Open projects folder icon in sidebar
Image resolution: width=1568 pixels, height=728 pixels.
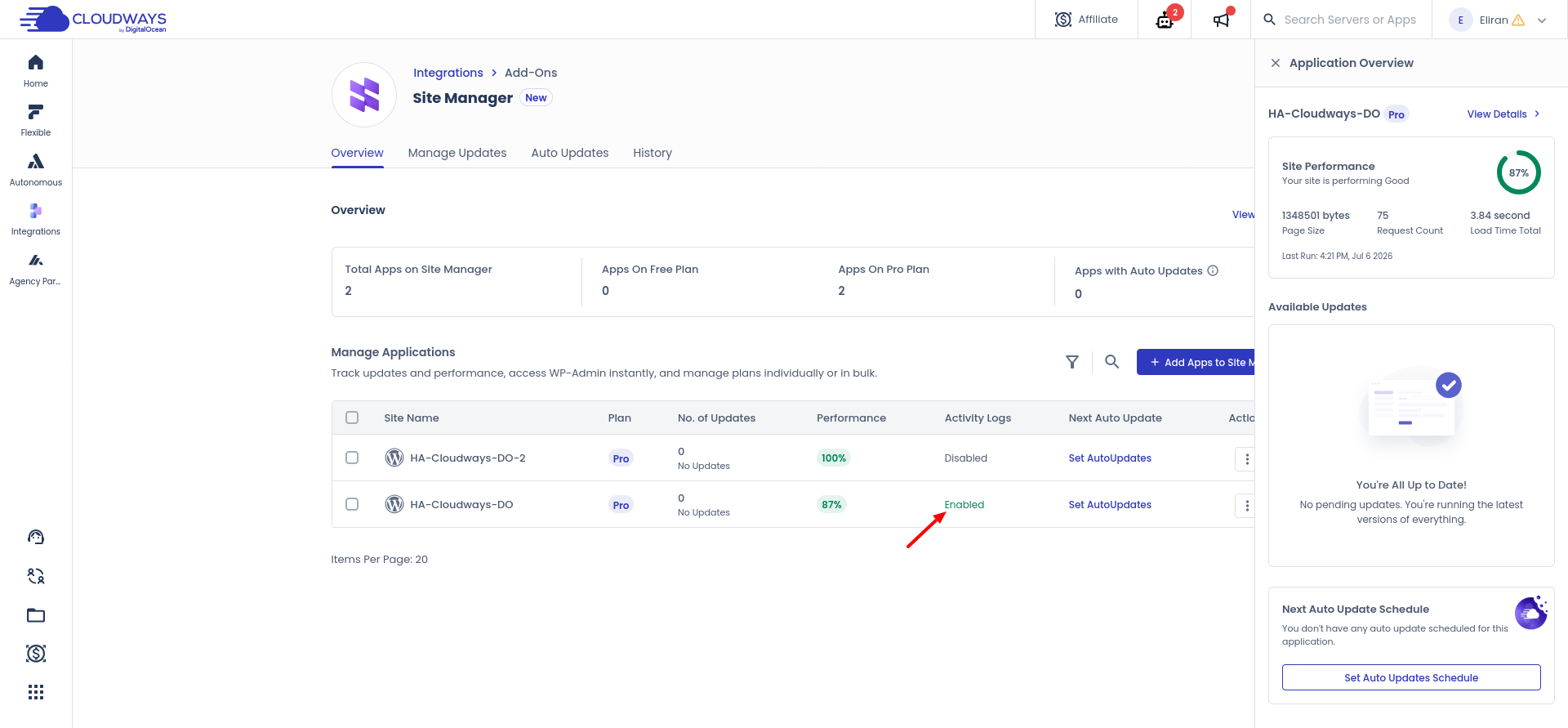point(36,615)
